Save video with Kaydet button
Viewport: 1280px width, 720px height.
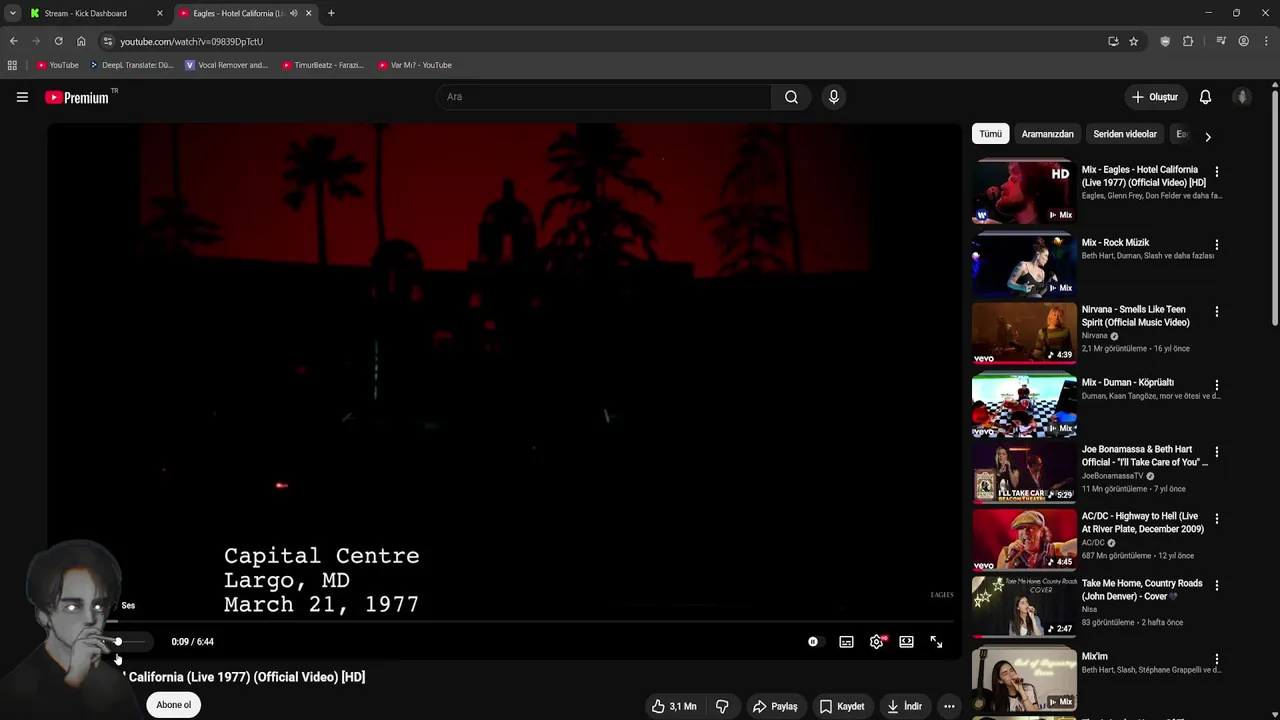tap(842, 706)
